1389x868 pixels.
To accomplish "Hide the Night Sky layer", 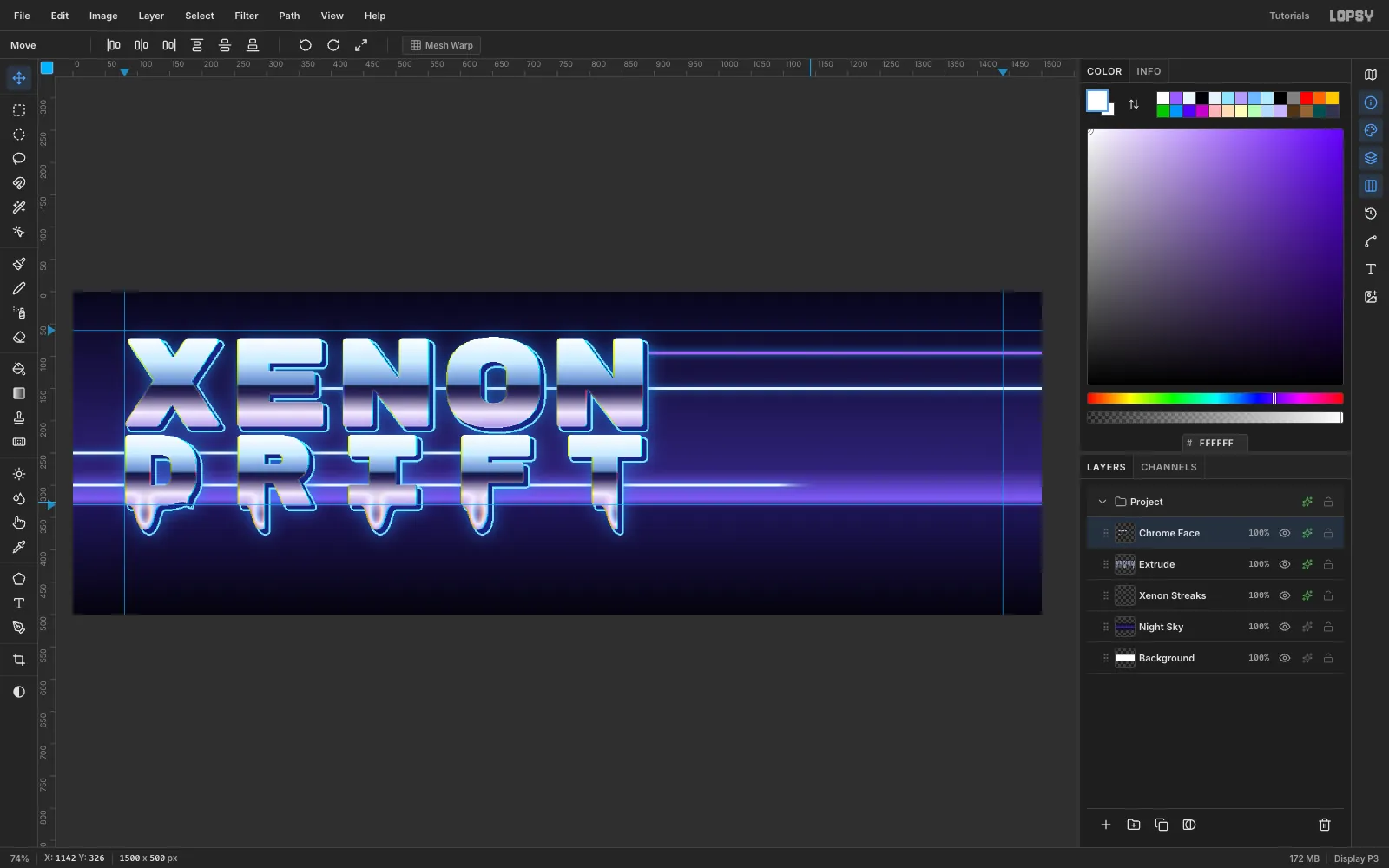I will [x=1285, y=627].
